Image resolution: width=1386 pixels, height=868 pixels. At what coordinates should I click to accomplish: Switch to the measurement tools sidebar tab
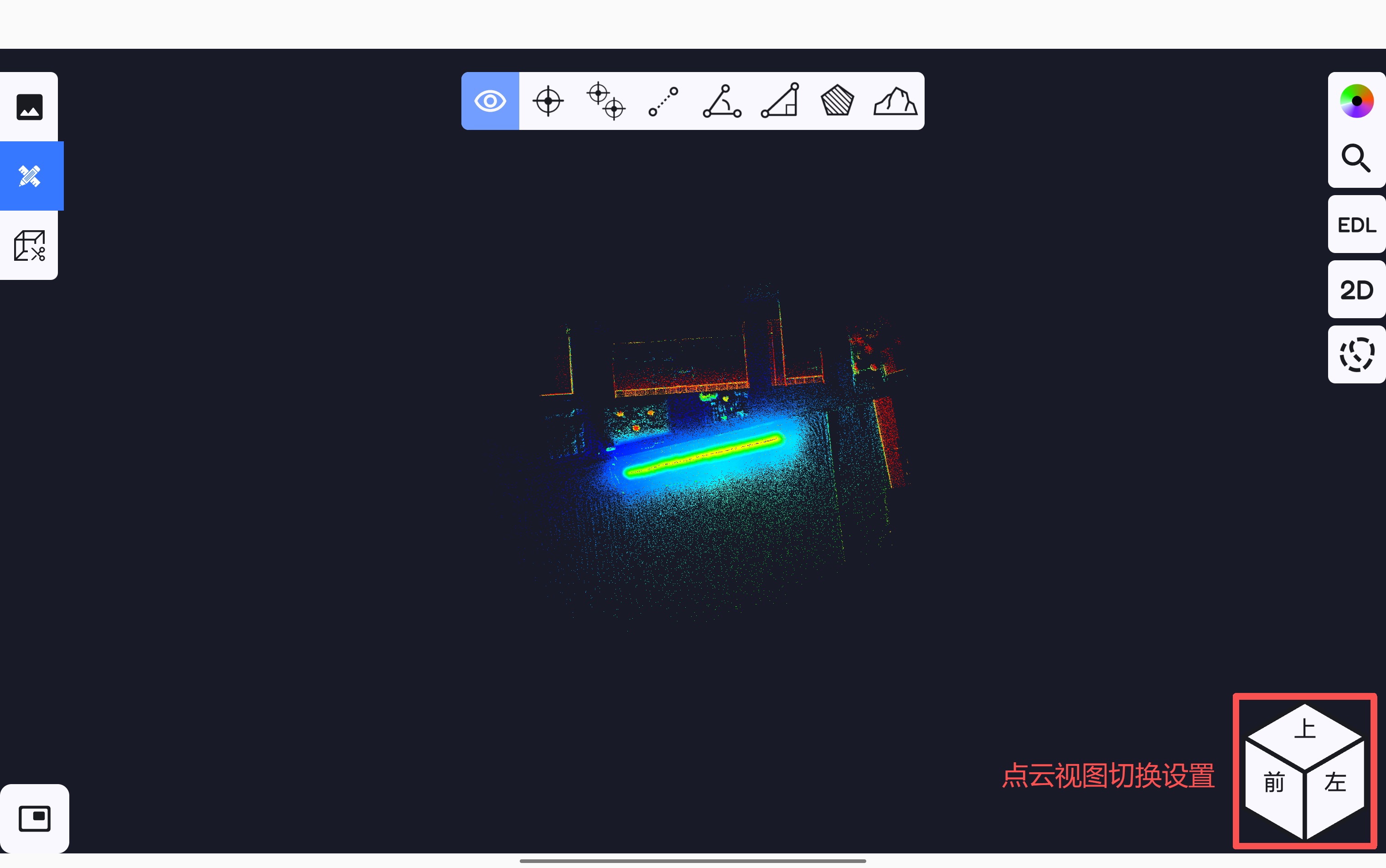pos(29,176)
